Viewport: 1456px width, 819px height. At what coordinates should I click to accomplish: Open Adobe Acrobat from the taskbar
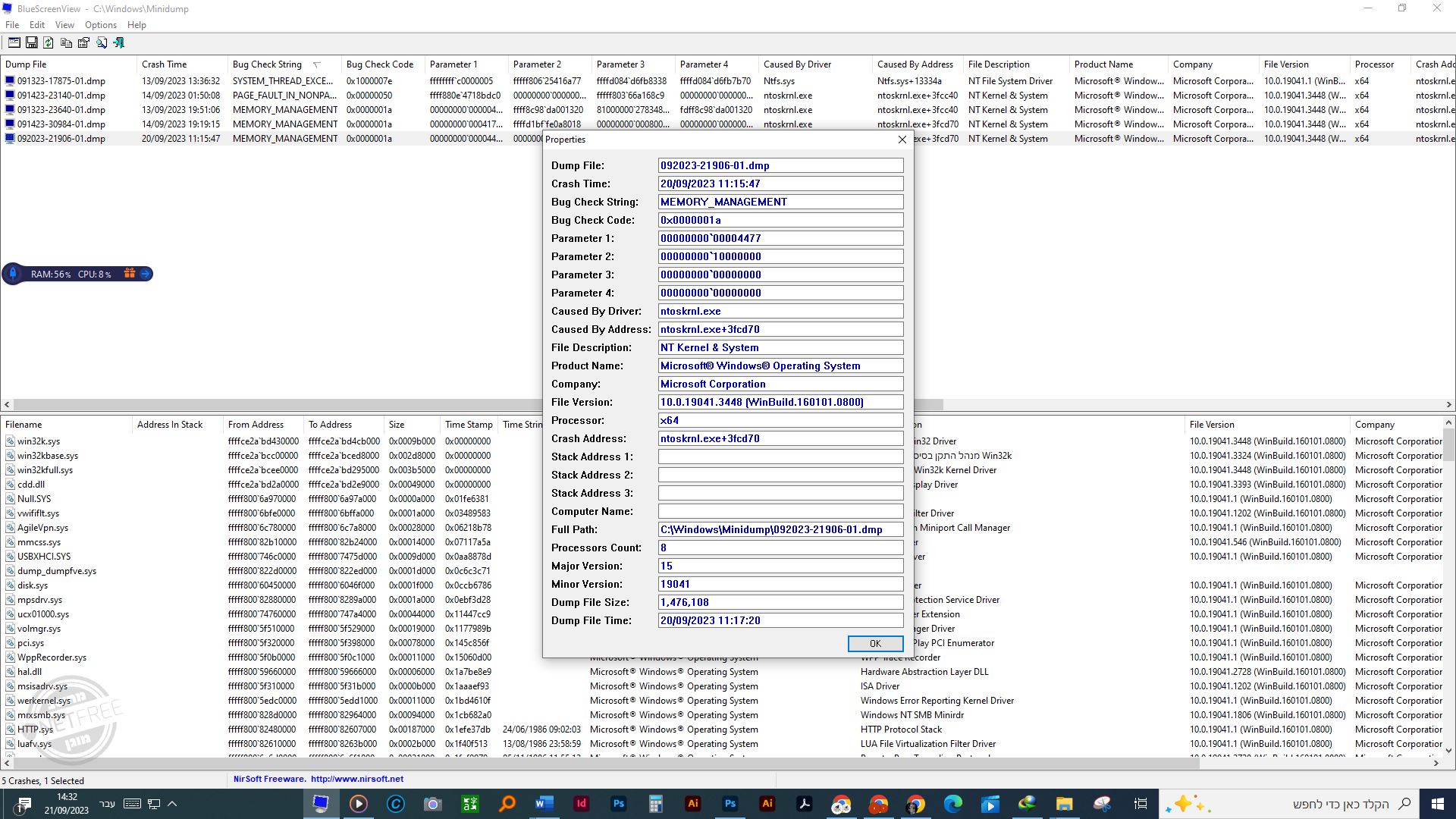(804, 804)
